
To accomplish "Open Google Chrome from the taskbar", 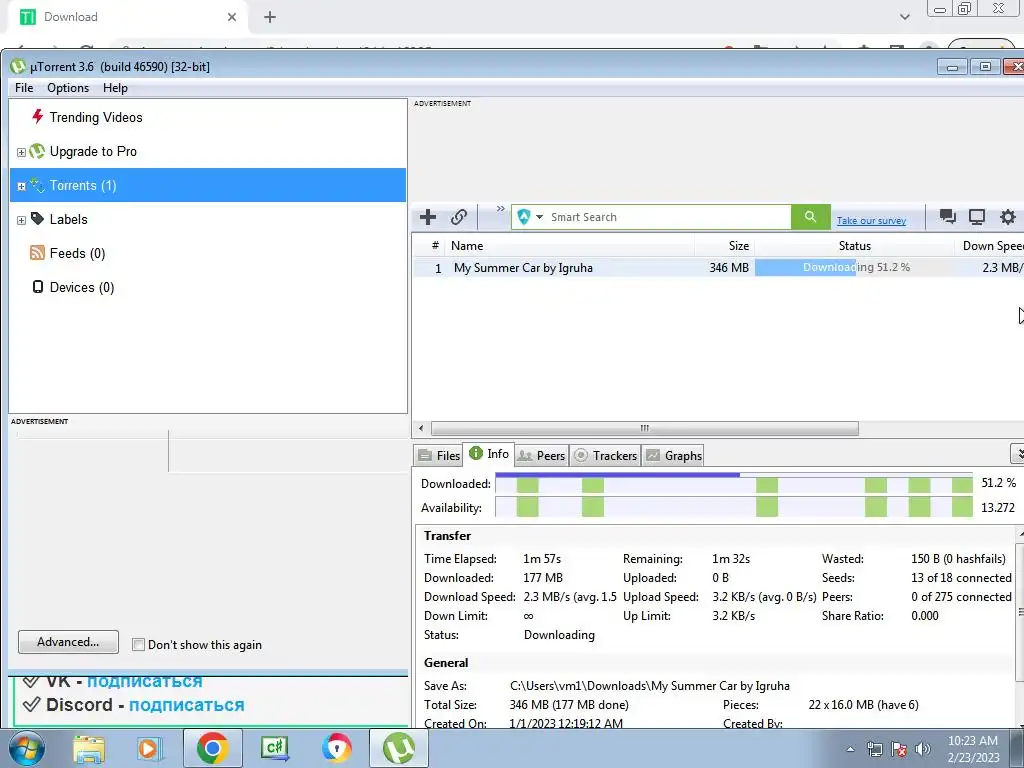I will point(212,748).
